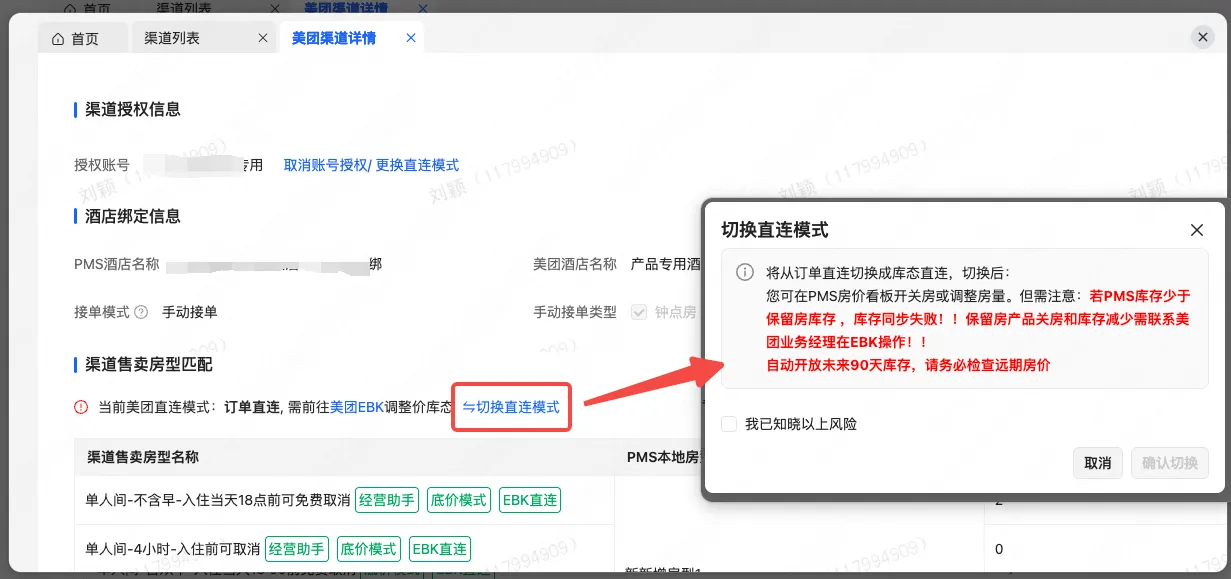Click 经营助手 tag in the 单人间-4小时 row
The width and height of the screenshot is (1231, 579).
297,549
